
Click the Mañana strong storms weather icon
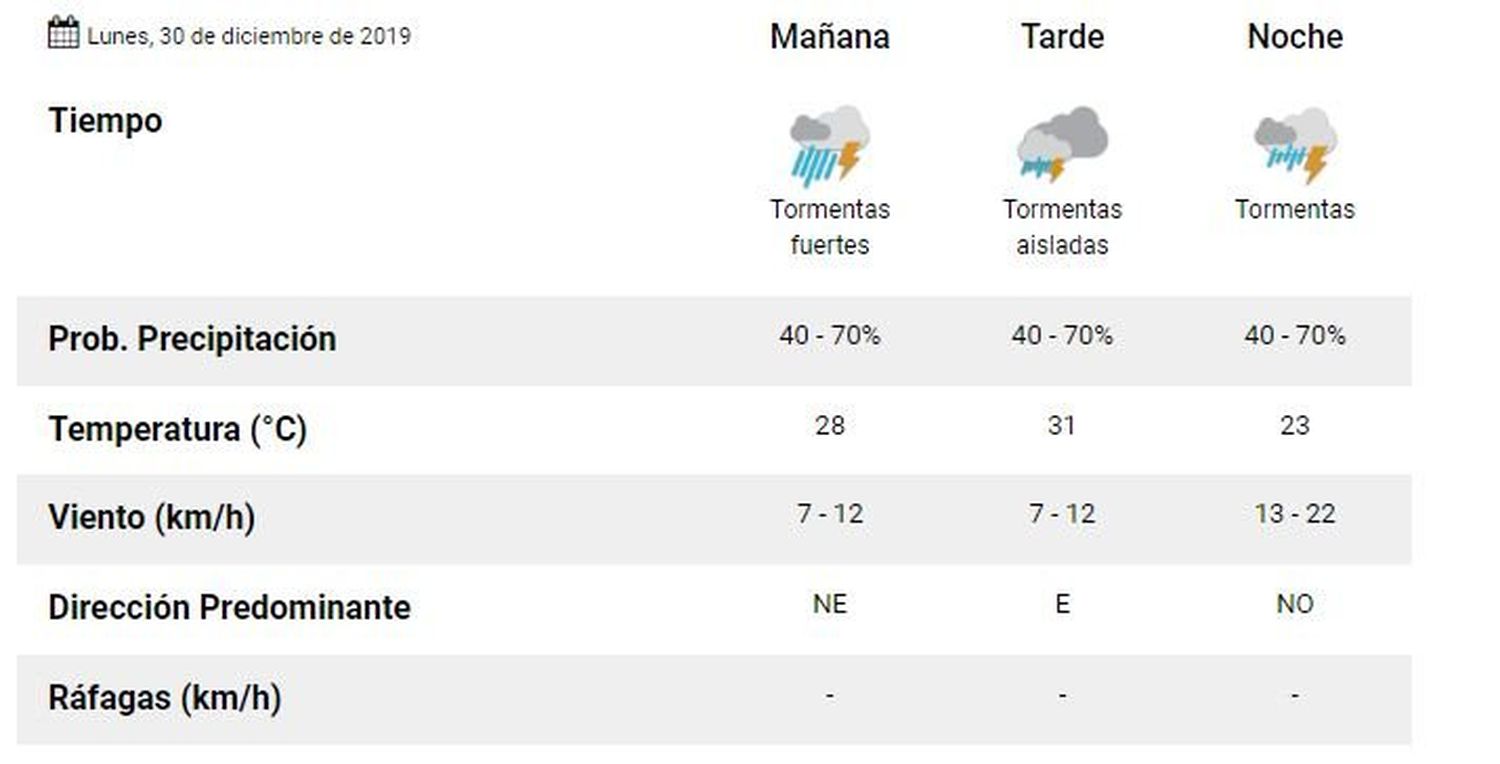829,146
